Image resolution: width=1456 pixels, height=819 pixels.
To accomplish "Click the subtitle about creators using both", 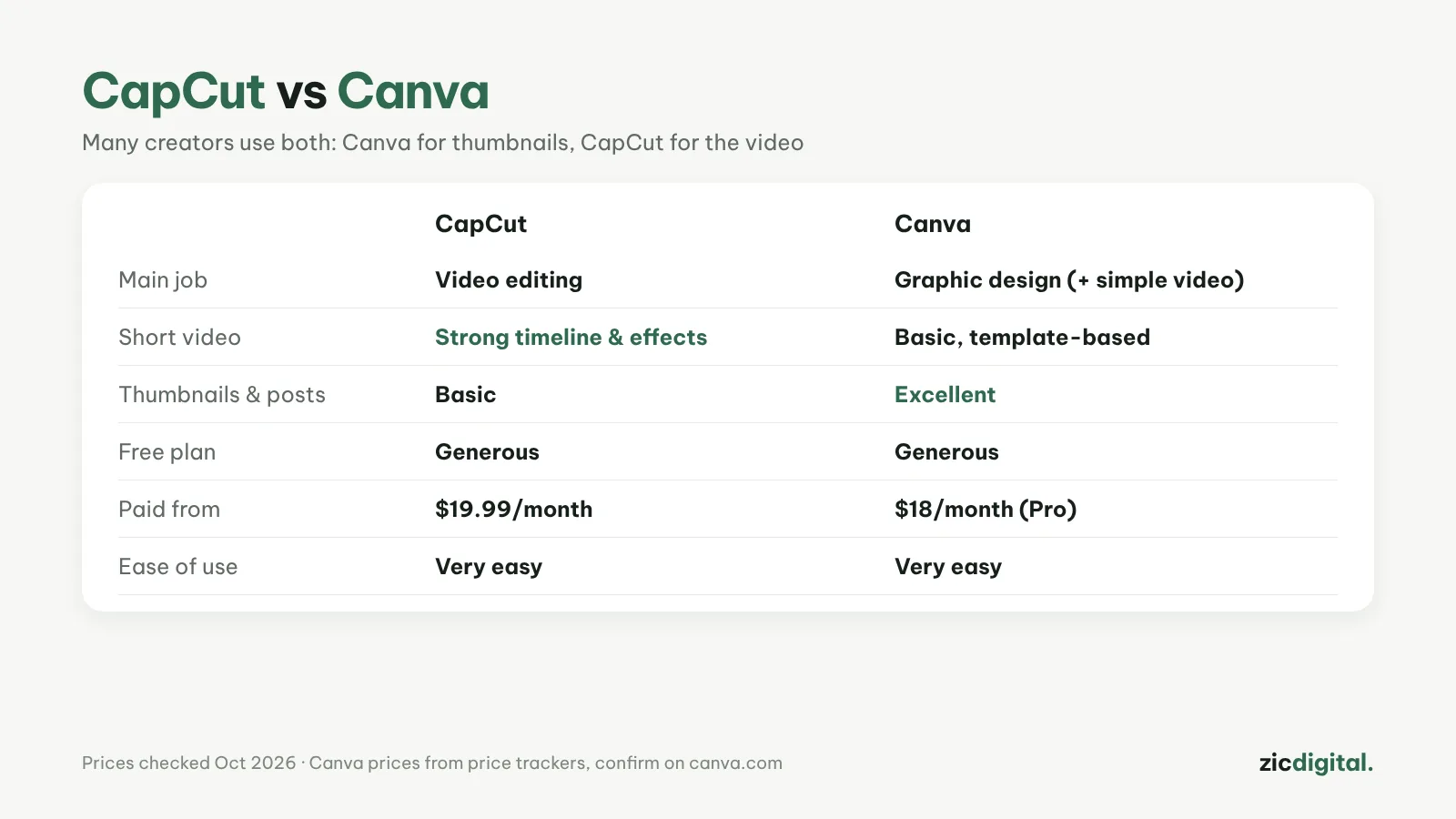I will 443,143.
